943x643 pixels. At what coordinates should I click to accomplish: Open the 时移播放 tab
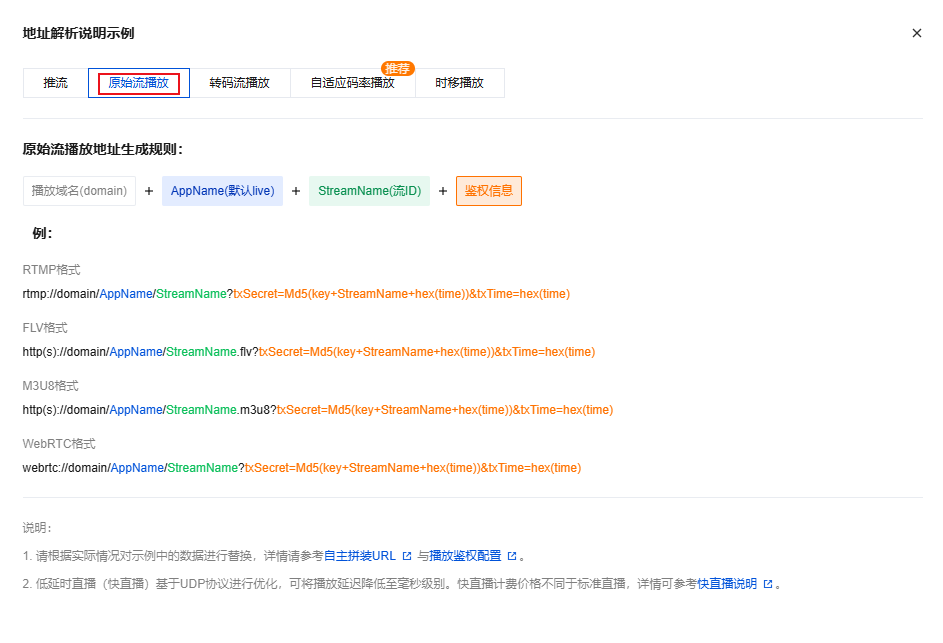tap(459, 83)
